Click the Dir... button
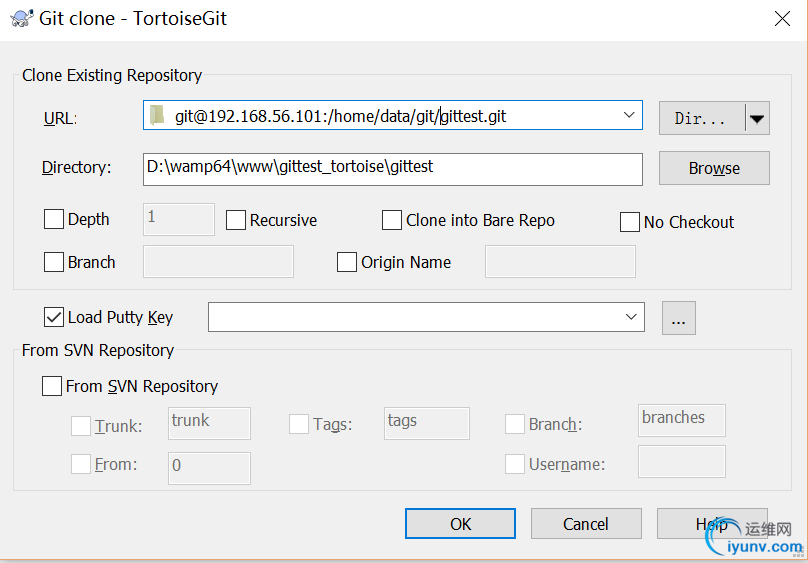Viewport: 808px width, 563px height. [x=702, y=118]
